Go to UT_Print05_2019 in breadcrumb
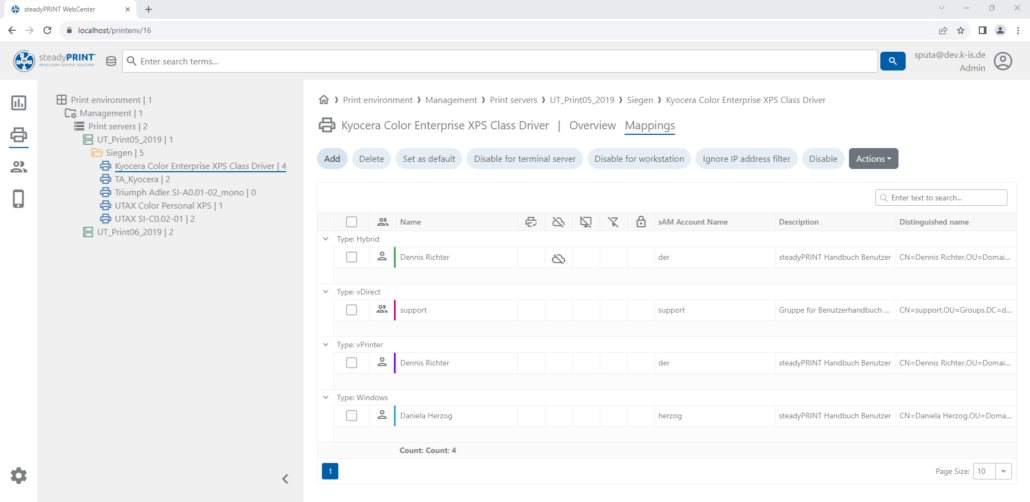 coord(582,100)
